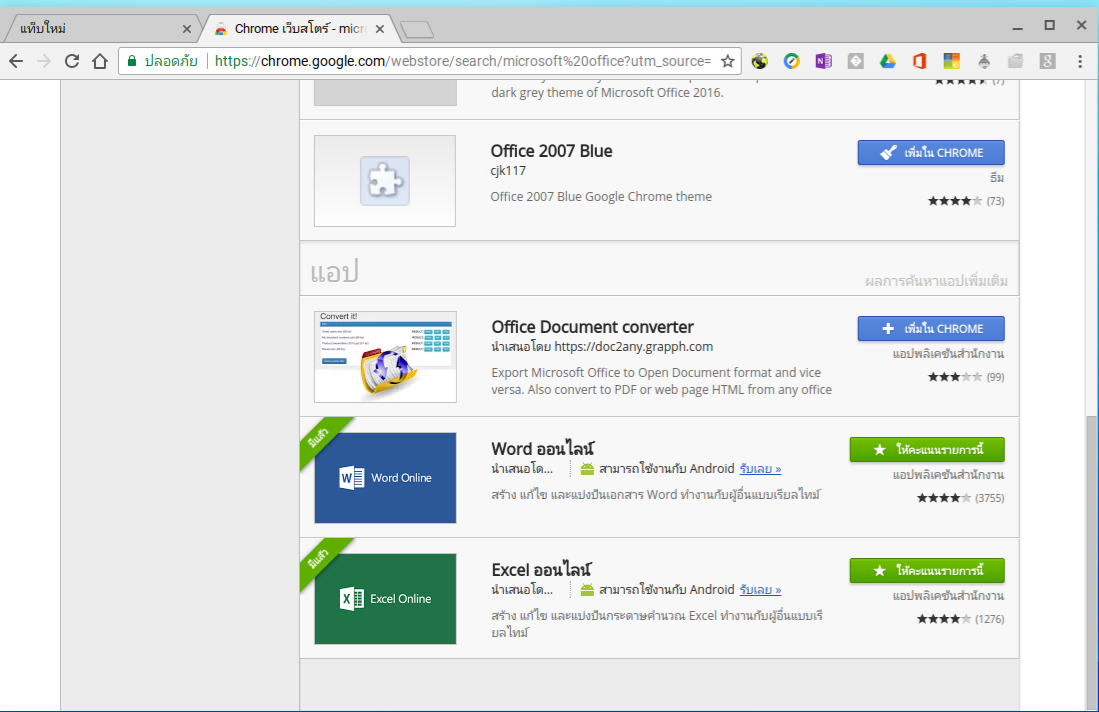1099x712 pixels.
Task: Click the แอป section heading
Action: click(334, 271)
